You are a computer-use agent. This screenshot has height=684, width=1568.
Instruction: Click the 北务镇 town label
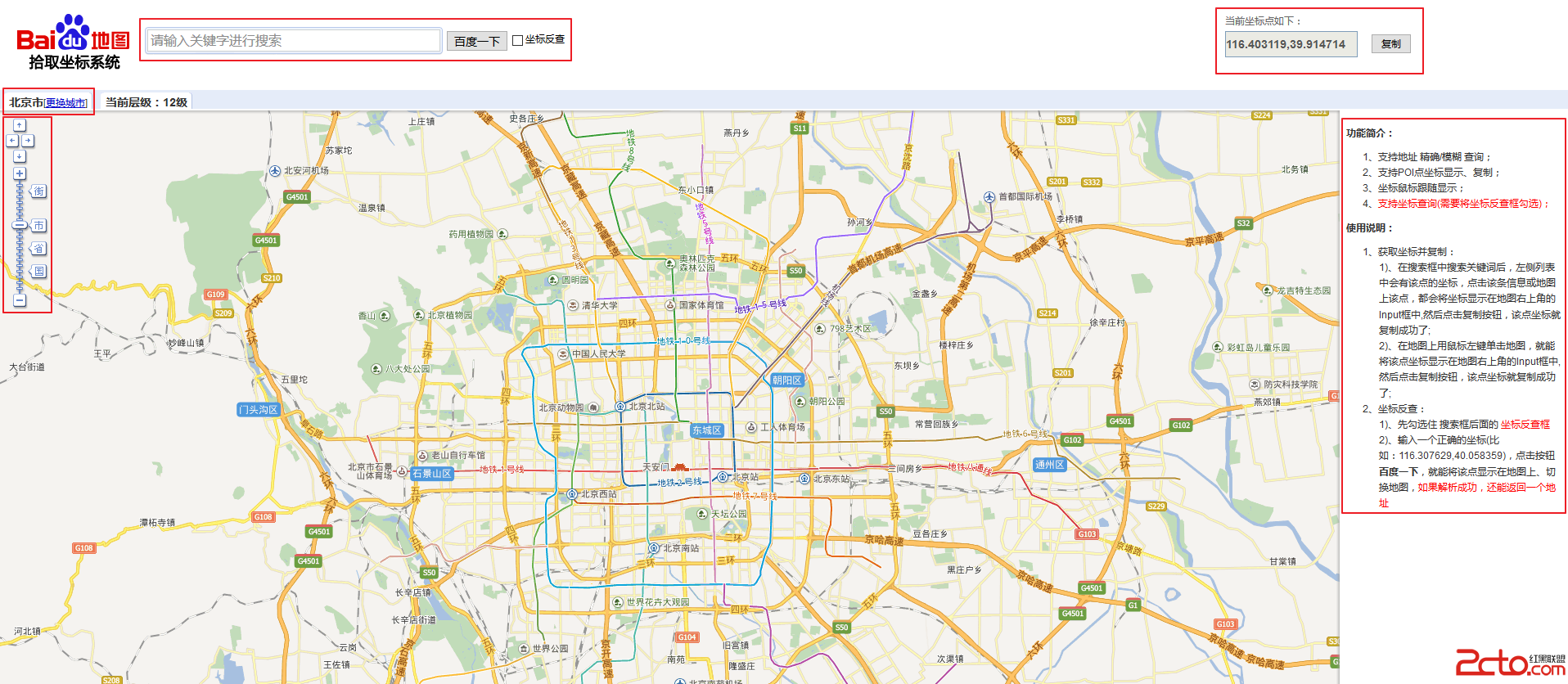point(1295,169)
